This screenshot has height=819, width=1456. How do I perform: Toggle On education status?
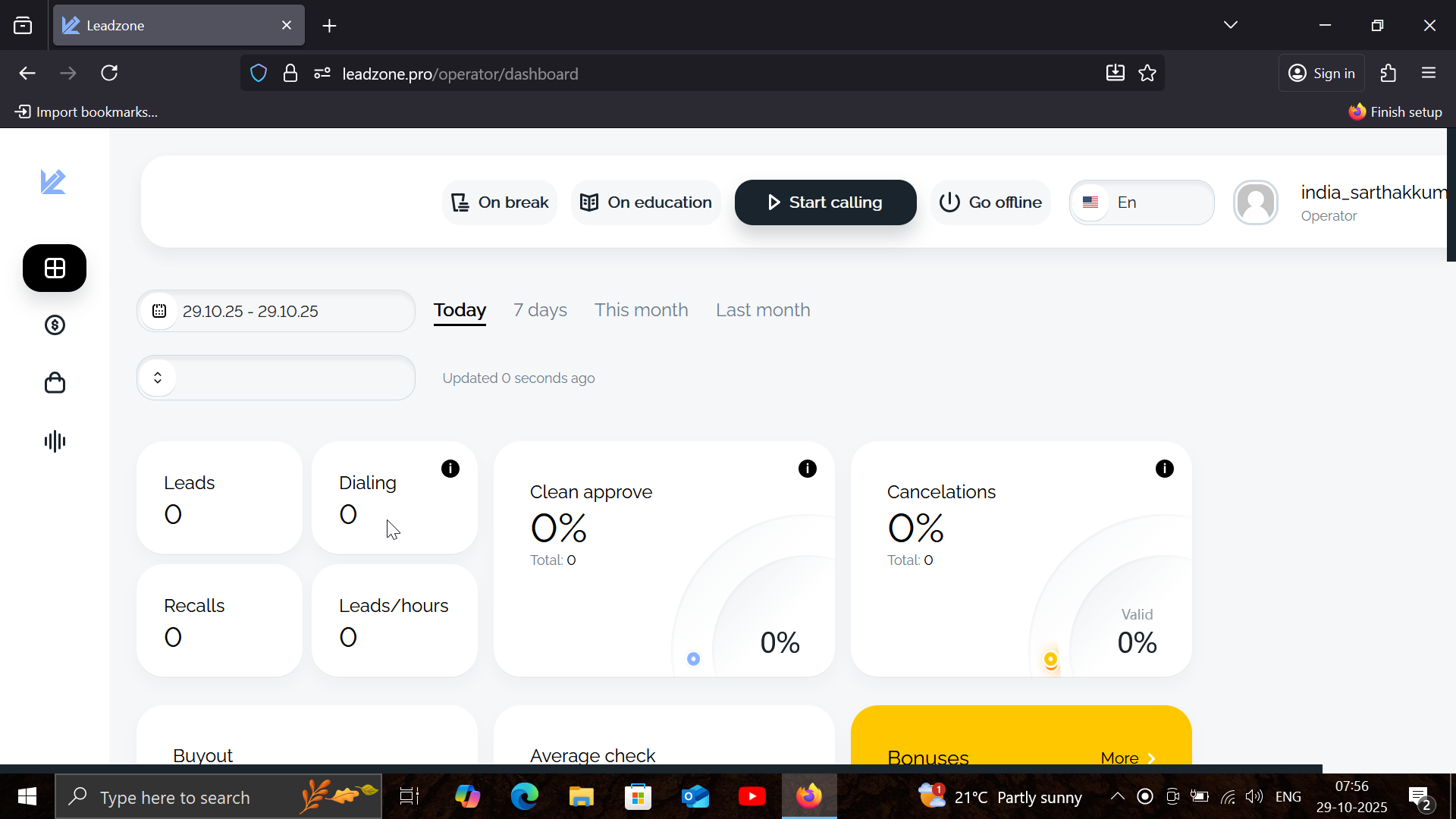tap(646, 202)
